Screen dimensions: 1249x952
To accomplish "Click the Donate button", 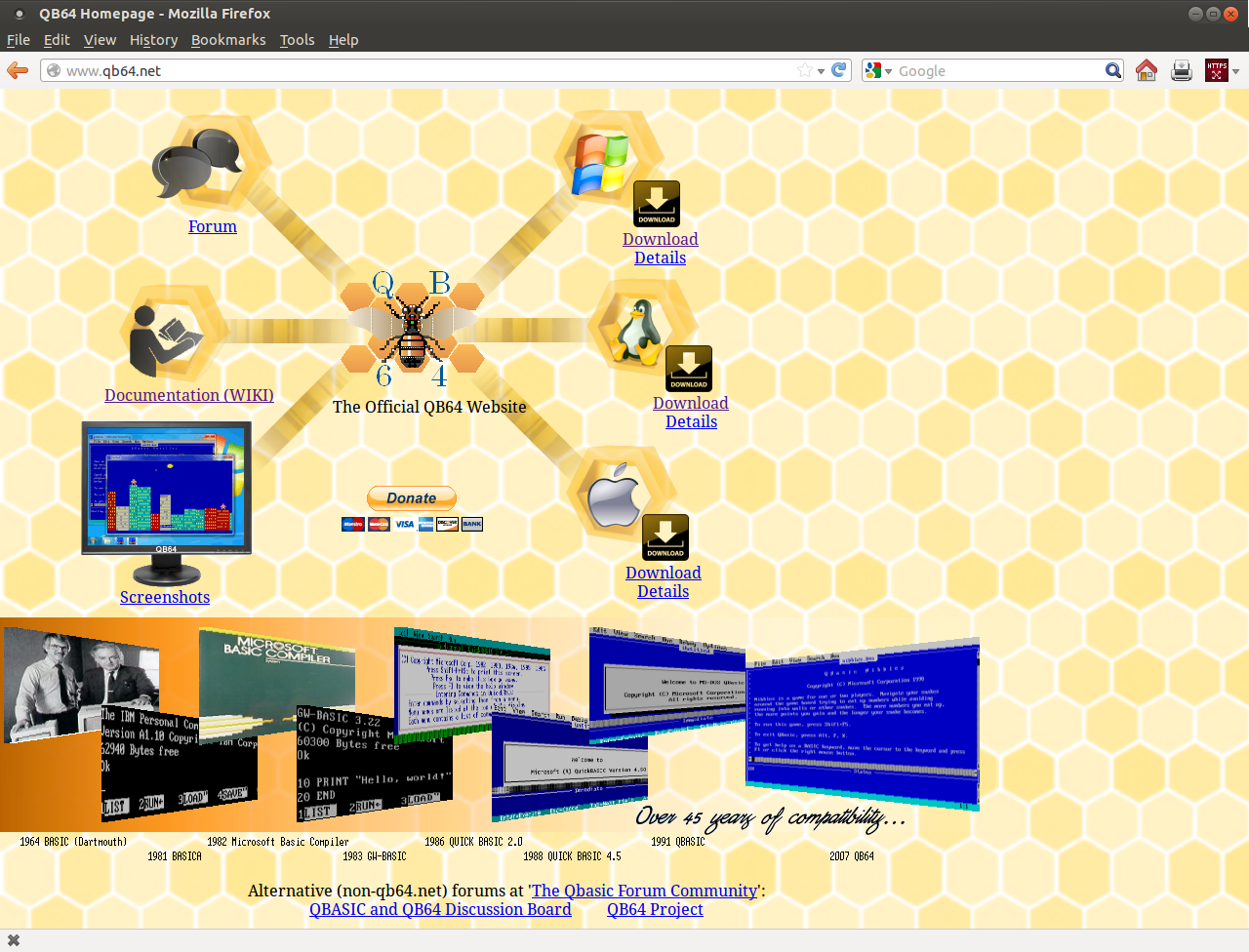I will (412, 498).
